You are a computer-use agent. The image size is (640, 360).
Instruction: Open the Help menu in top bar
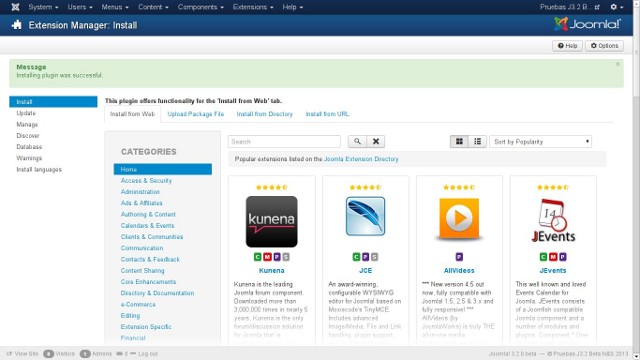point(293,7)
